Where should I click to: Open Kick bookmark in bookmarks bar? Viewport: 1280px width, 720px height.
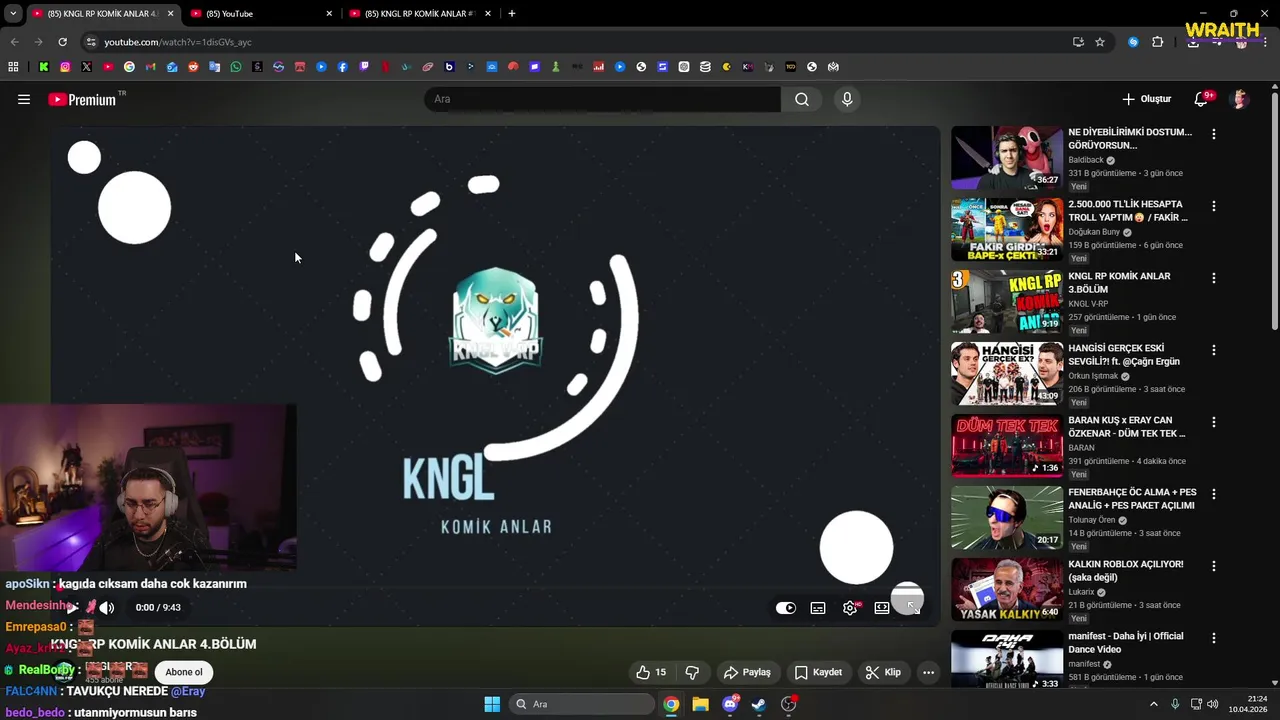(44, 67)
